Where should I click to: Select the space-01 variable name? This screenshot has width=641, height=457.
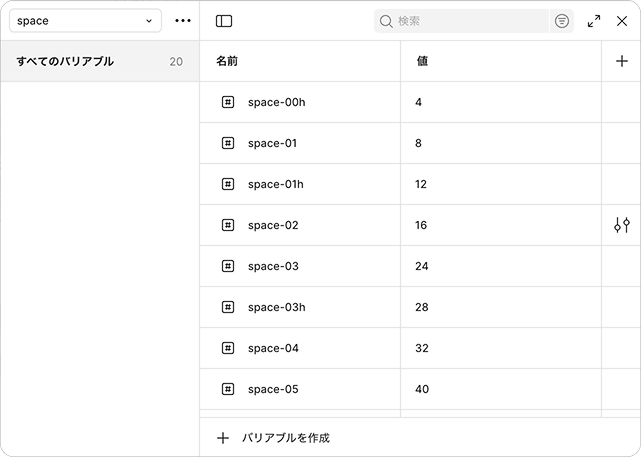click(x=272, y=143)
